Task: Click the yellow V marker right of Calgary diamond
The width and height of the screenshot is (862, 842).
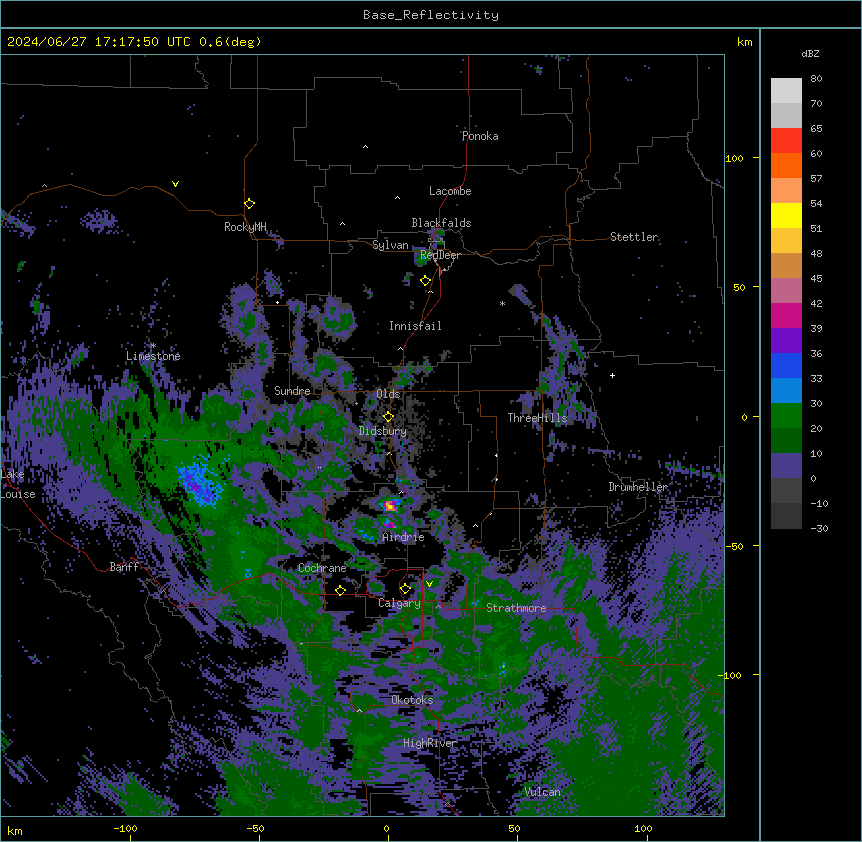Action: tap(429, 584)
